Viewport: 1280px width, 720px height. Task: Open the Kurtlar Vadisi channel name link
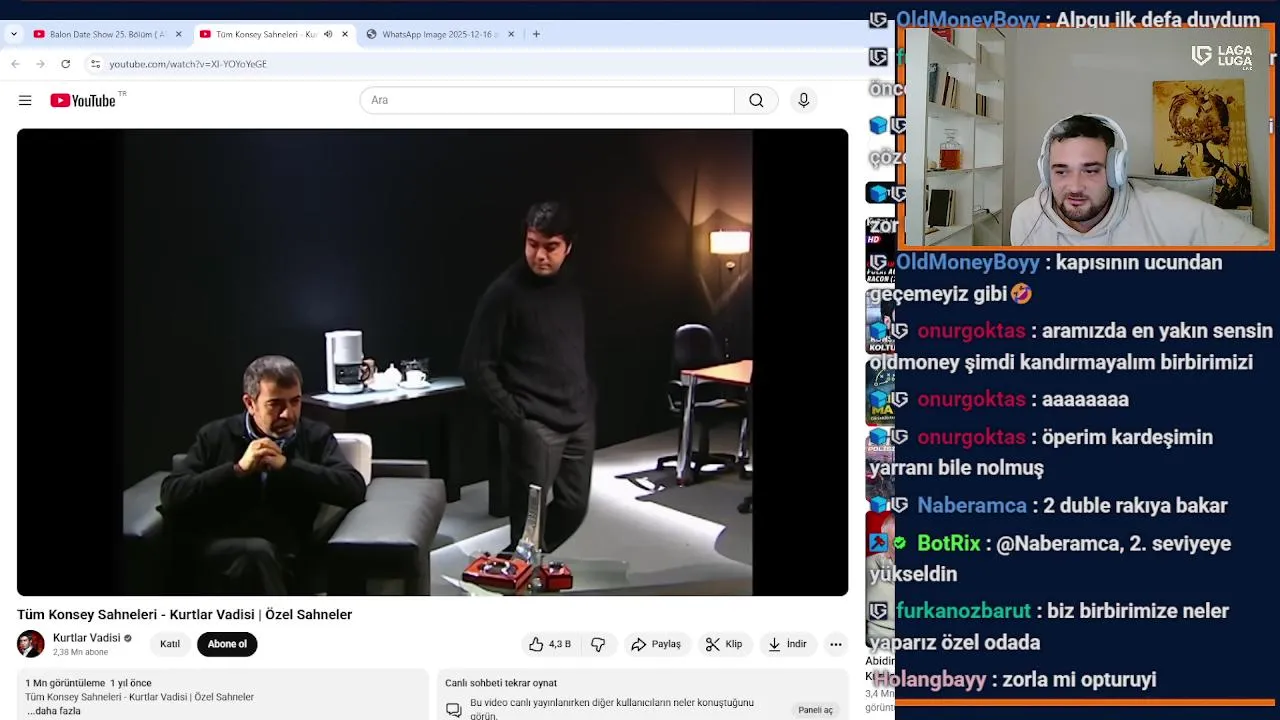[x=86, y=638]
